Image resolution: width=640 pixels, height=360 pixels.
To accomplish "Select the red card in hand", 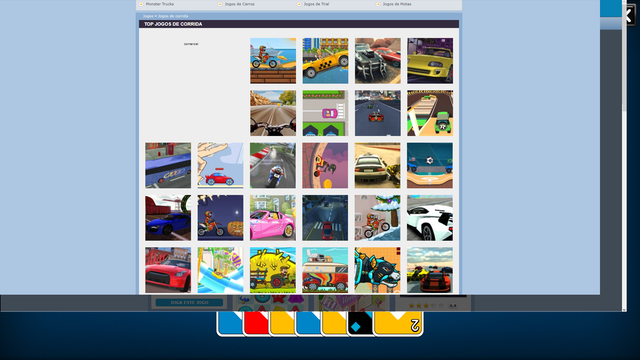I will click(x=256, y=323).
